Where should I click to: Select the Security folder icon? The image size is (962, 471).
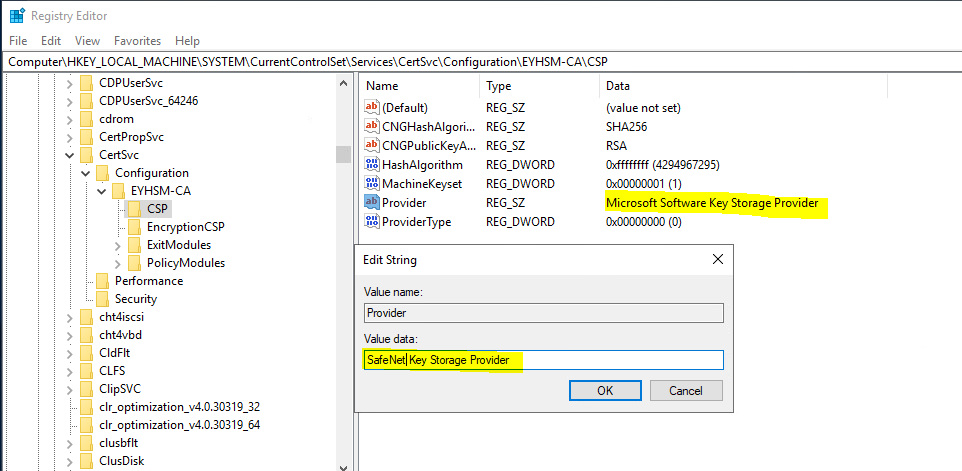tap(102, 299)
